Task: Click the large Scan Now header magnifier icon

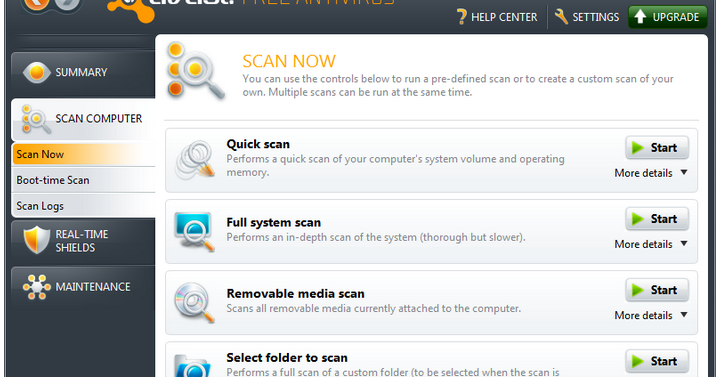Action: coord(195,72)
